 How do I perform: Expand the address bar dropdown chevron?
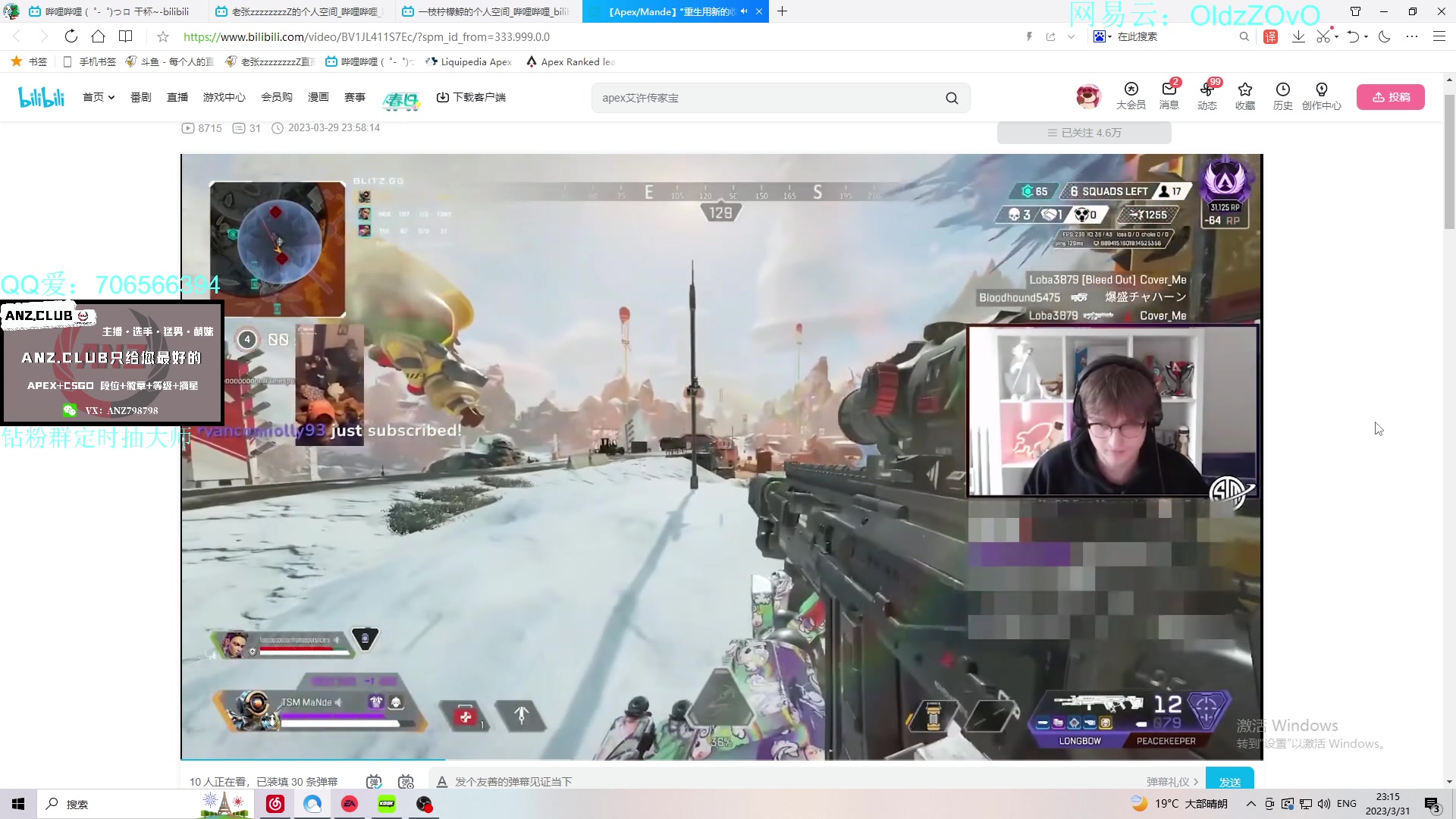1071,36
